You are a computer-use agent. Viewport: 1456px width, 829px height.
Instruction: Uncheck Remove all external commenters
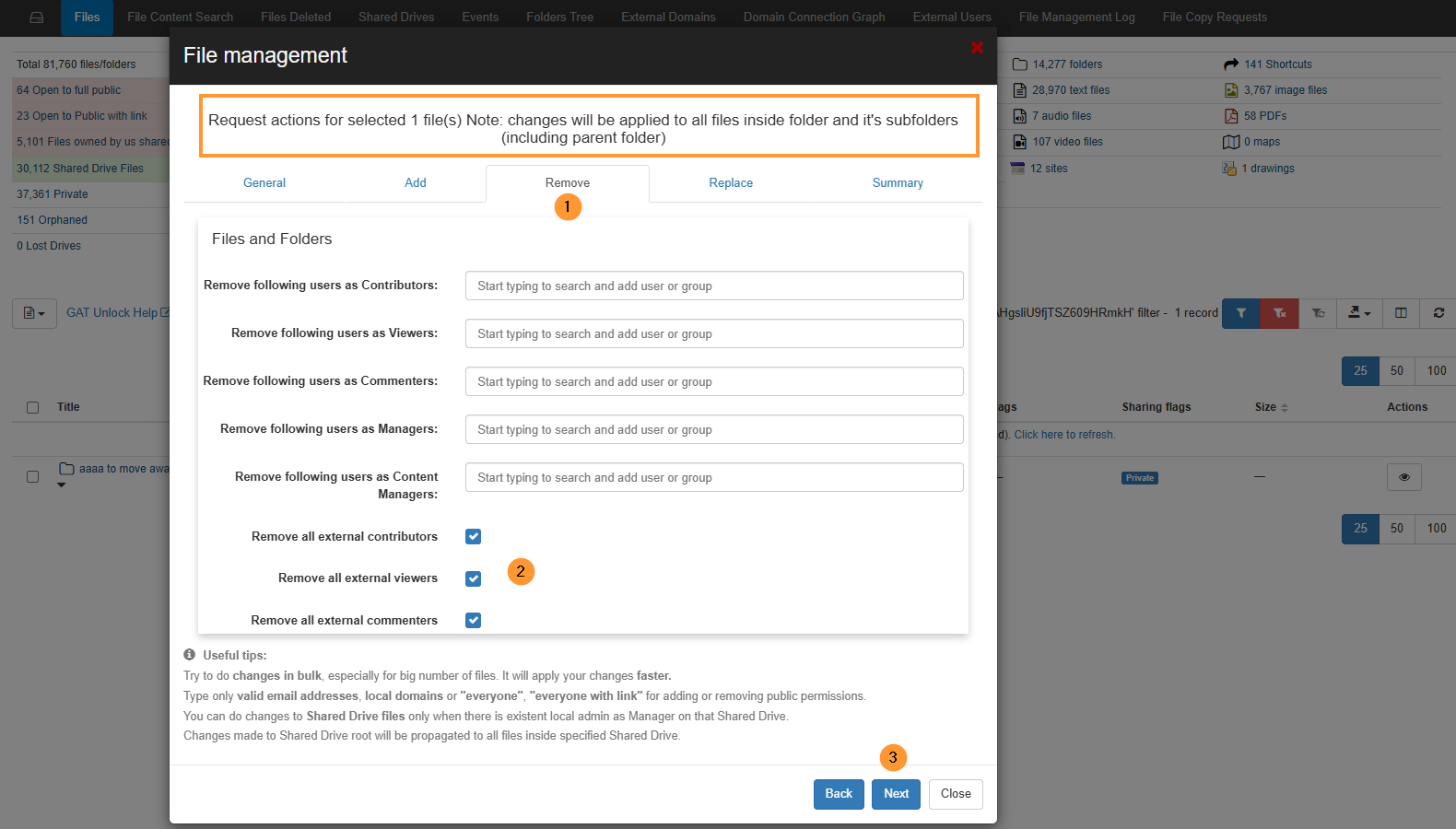pyautogui.click(x=473, y=620)
